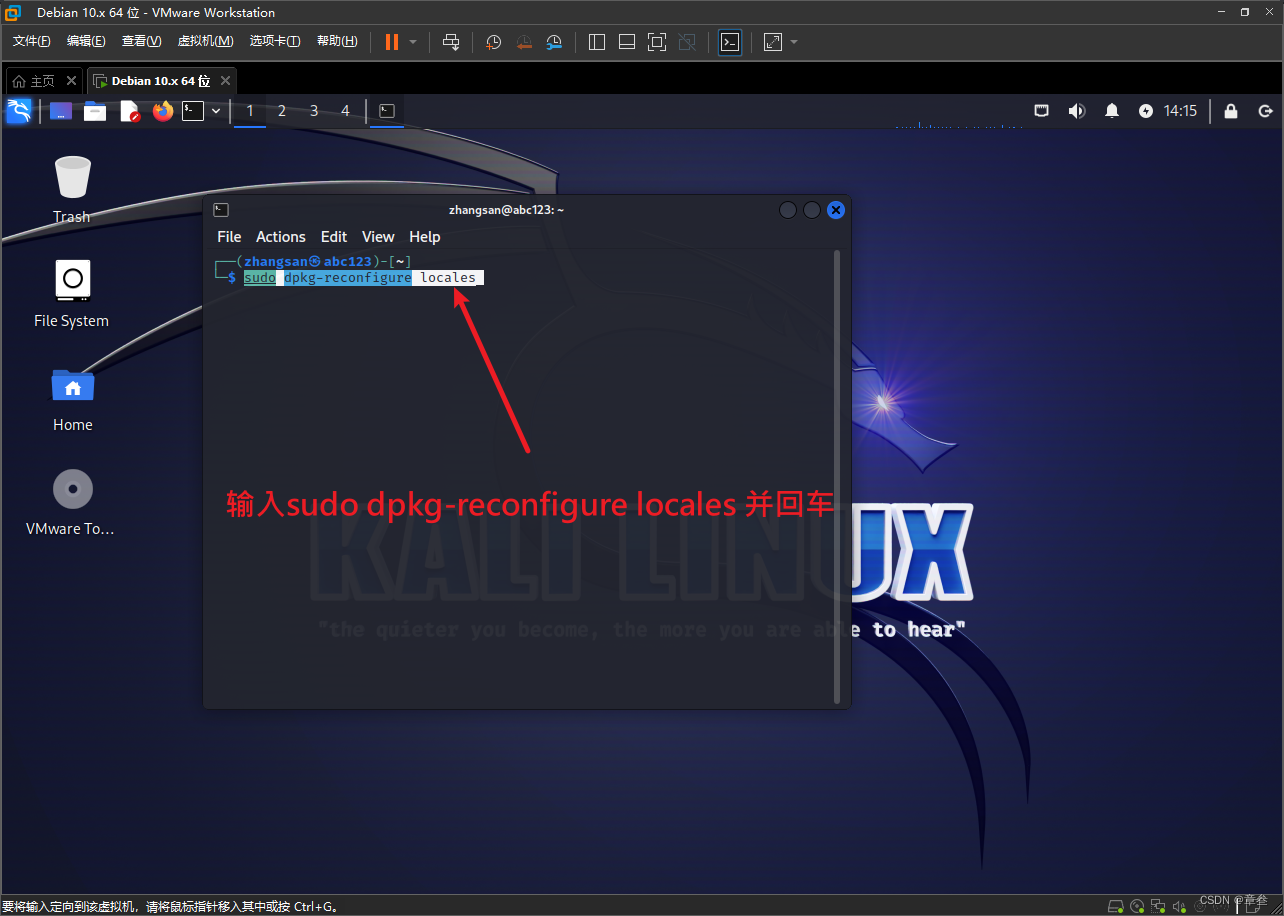Switch to workspace 1
Image resolution: width=1284 pixels, height=916 pixels.
[x=250, y=111]
